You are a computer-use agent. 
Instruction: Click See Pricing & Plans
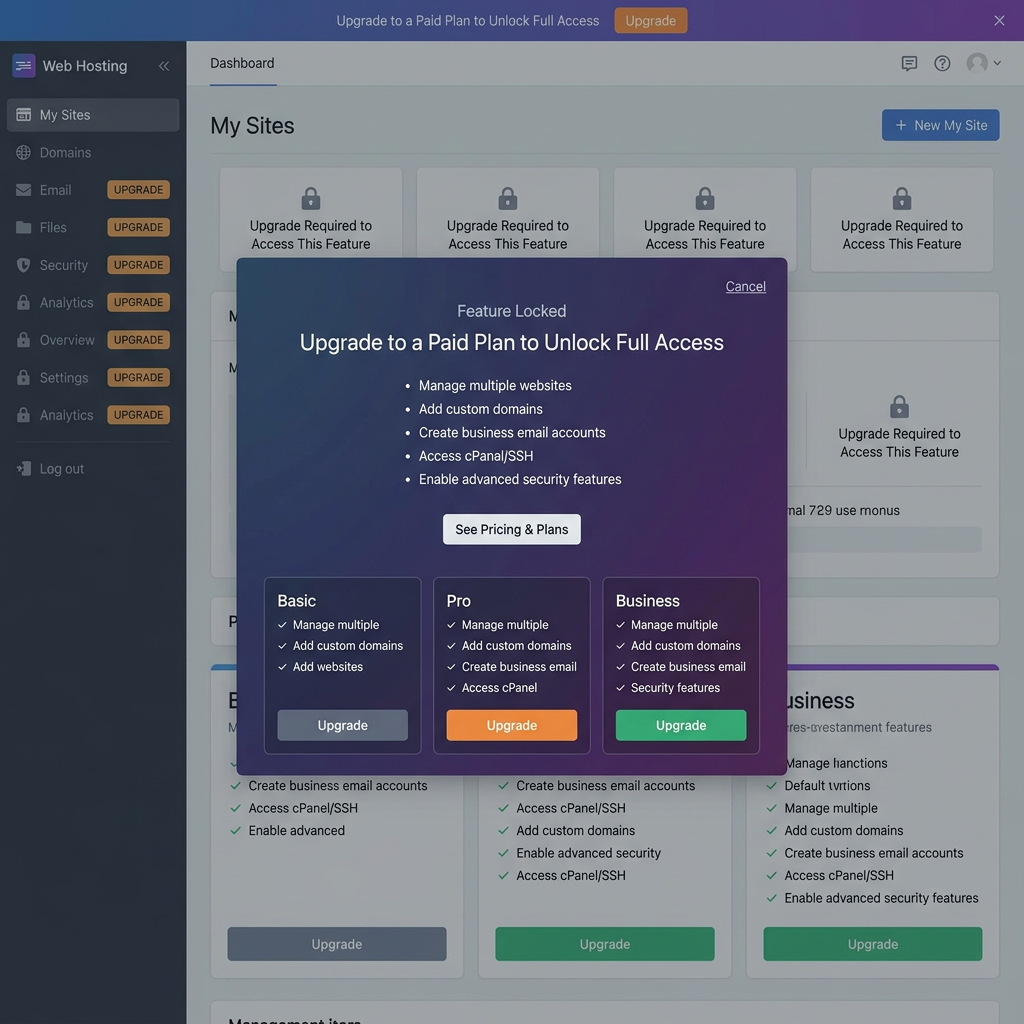(x=511, y=530)
